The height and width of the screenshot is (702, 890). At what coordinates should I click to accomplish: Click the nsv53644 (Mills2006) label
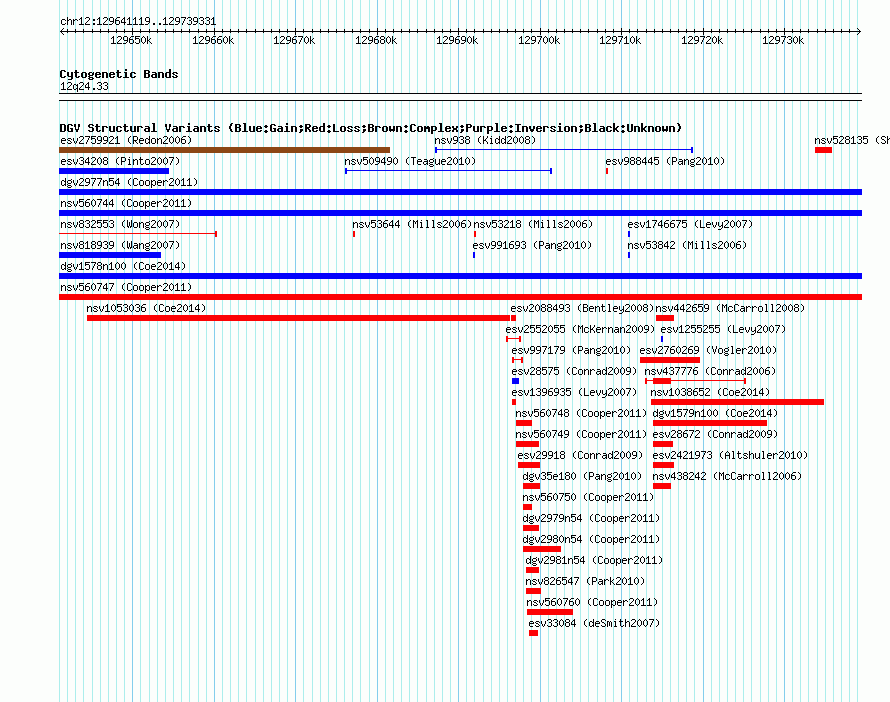[412, 224]
